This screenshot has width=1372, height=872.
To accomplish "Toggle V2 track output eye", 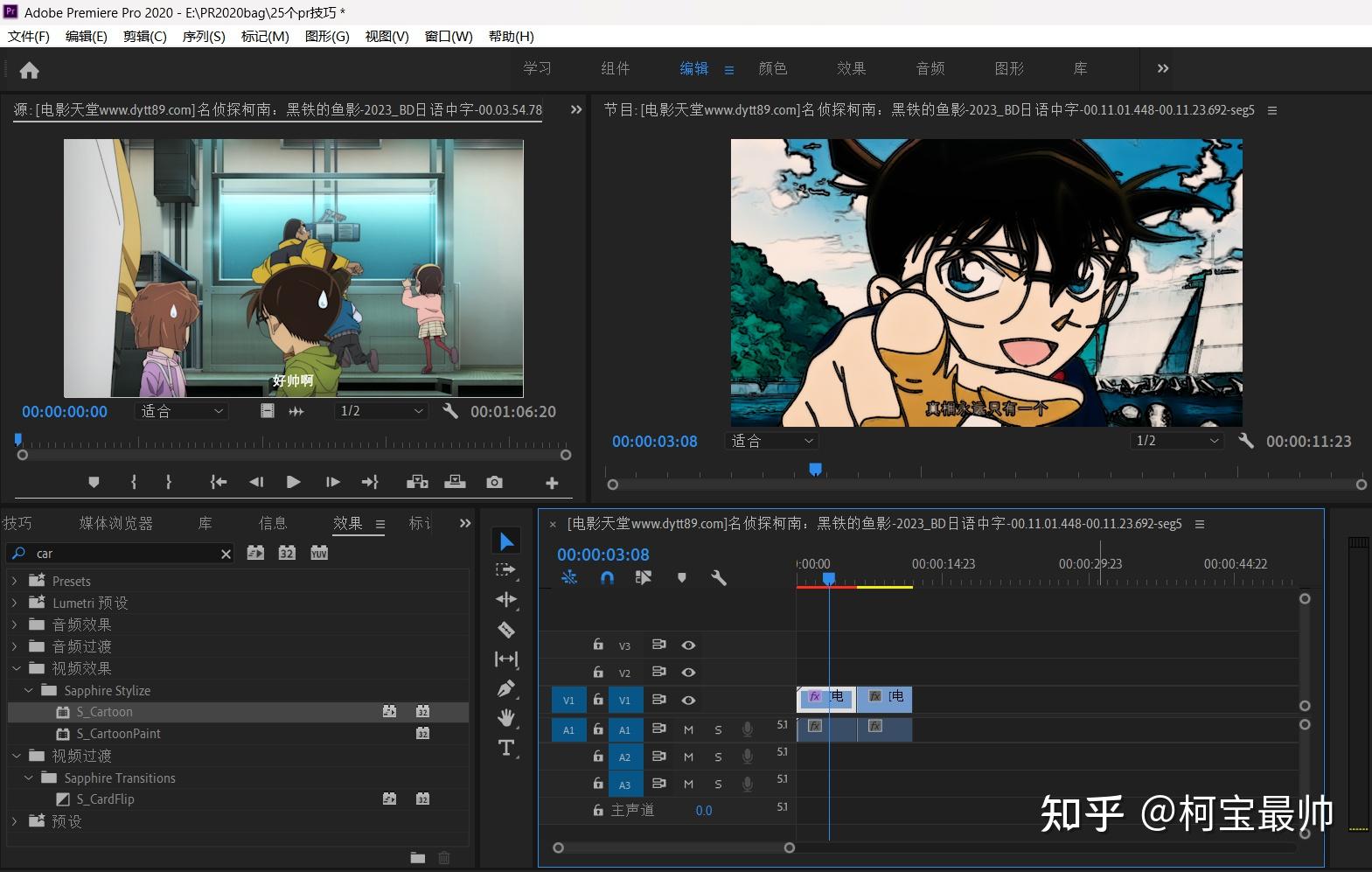I will (688, 673).
